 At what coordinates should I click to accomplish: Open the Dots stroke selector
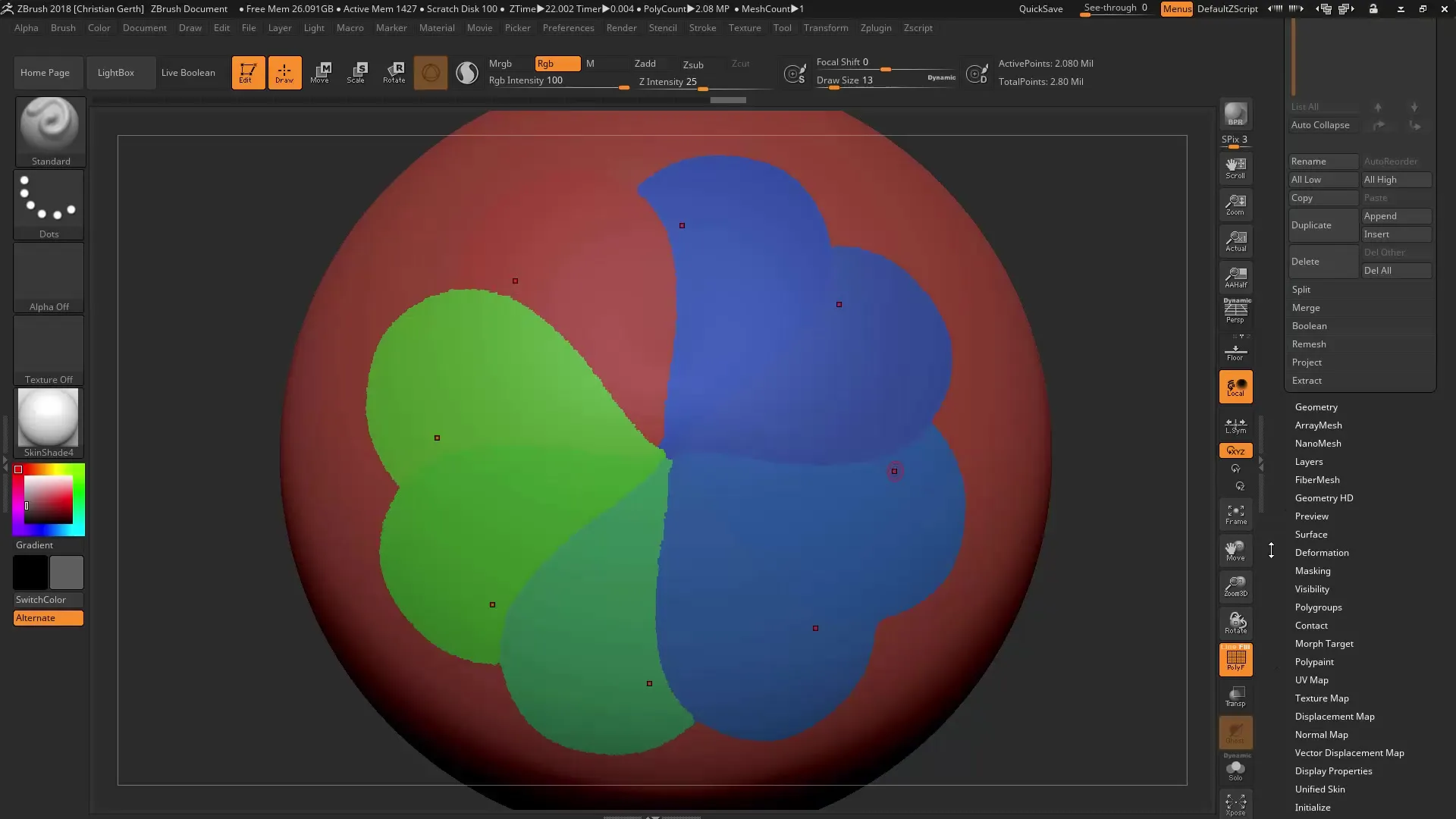pos(49,204)
